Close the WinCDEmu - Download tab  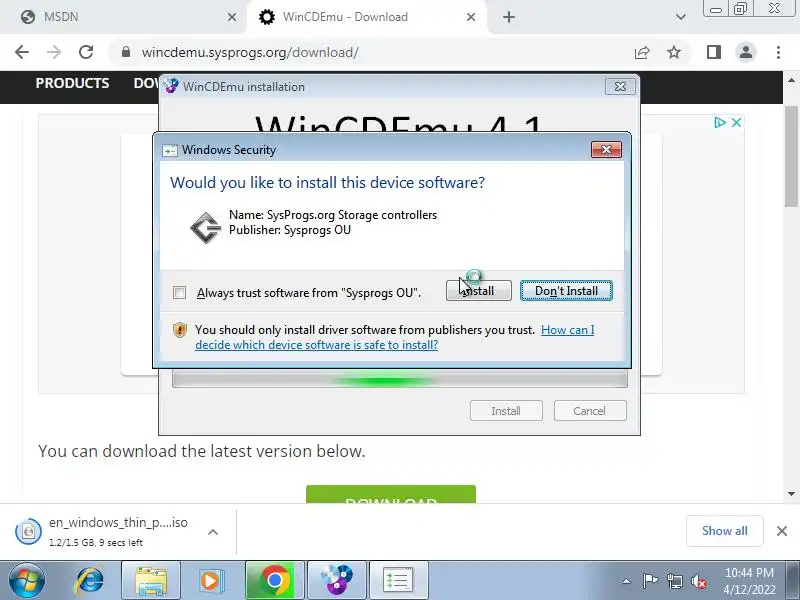(471, 17)
